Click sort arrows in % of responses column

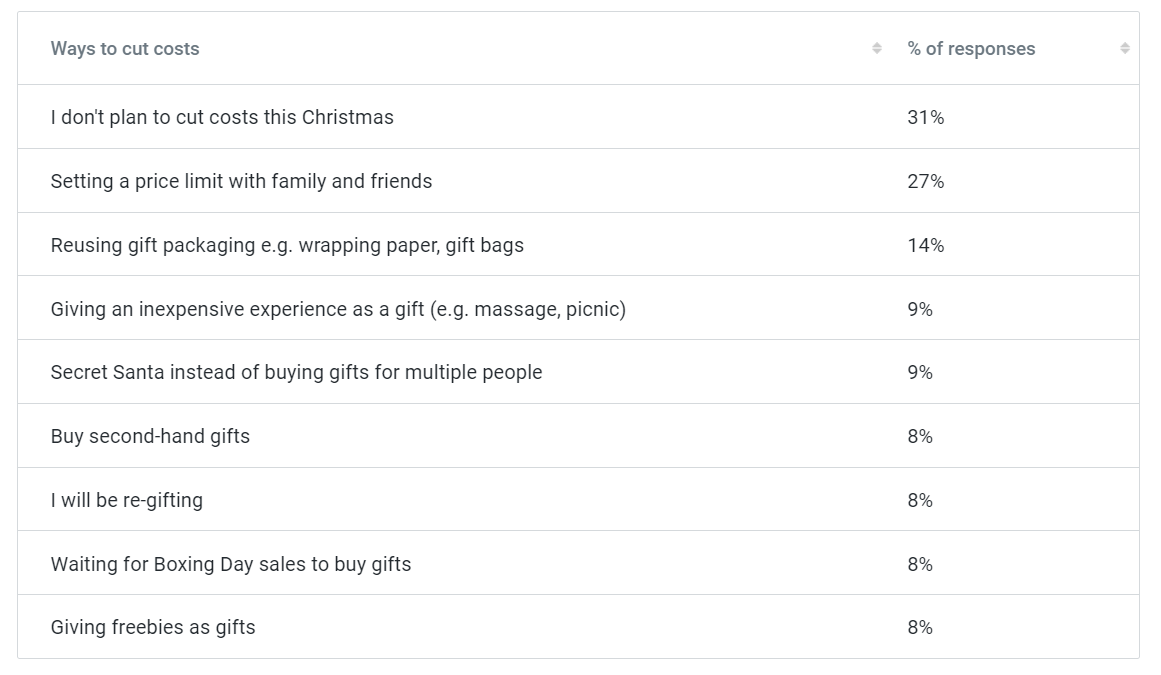(1125, 48)
